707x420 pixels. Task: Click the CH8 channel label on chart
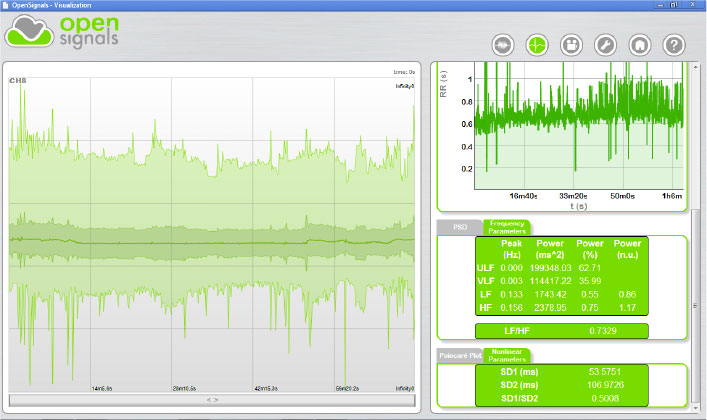point(17,80)
